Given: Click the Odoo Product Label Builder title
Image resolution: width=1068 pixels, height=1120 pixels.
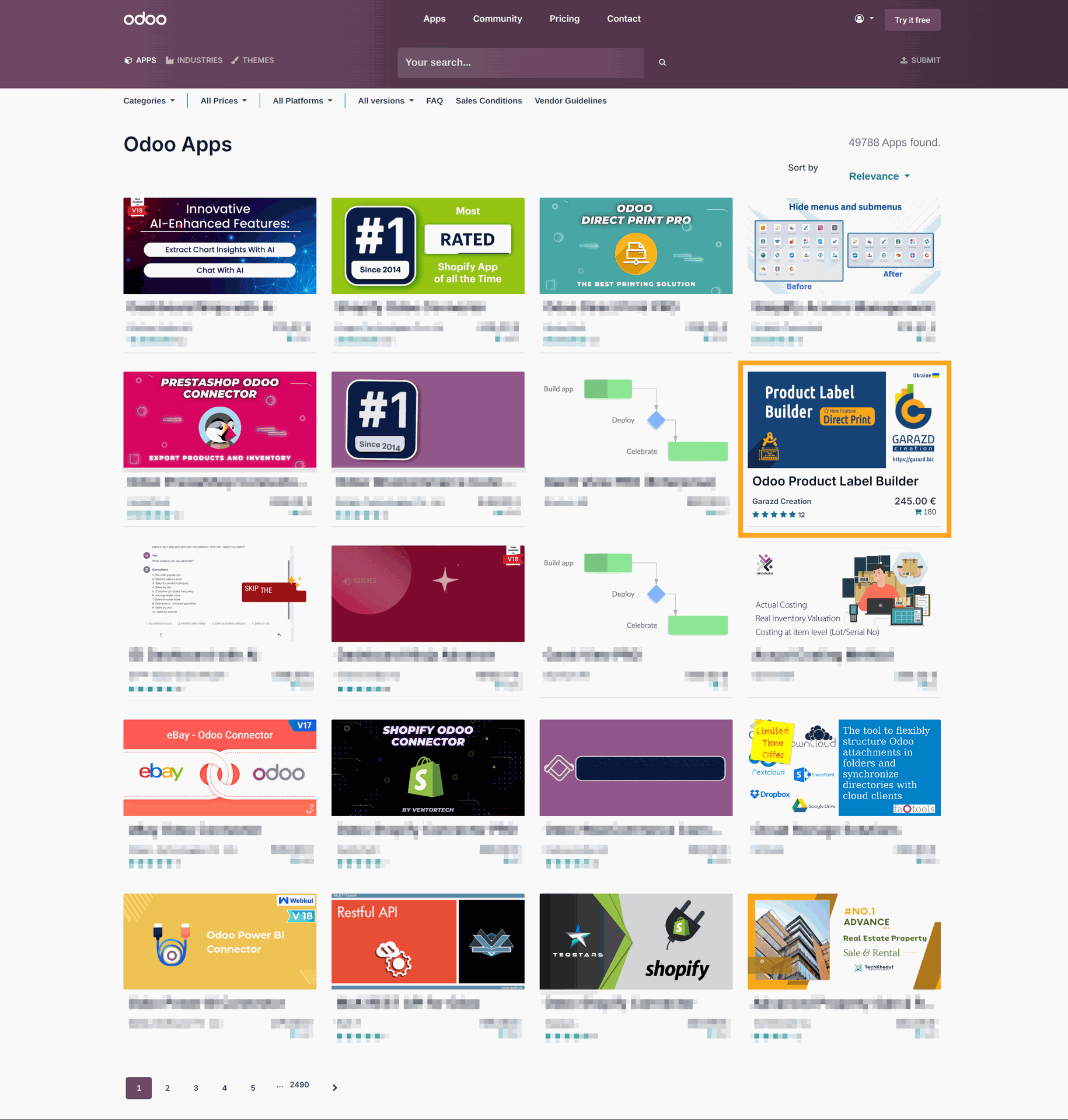Looking at the screenshot, I should [x=835, y=481].
